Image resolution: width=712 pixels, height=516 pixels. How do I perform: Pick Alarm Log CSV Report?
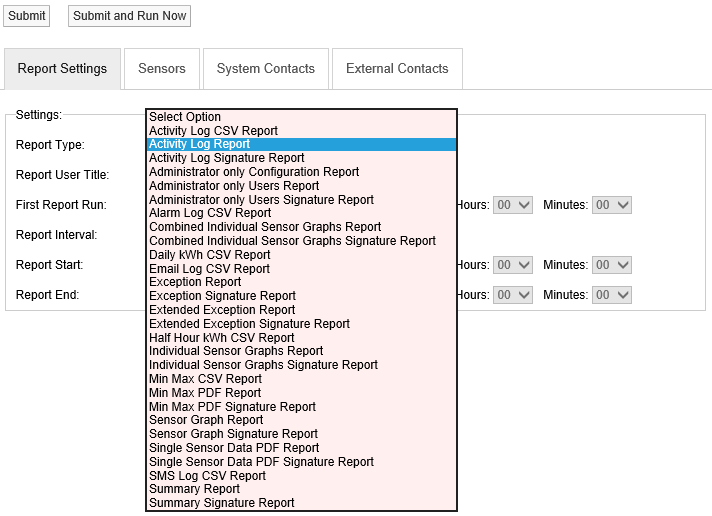210,213
